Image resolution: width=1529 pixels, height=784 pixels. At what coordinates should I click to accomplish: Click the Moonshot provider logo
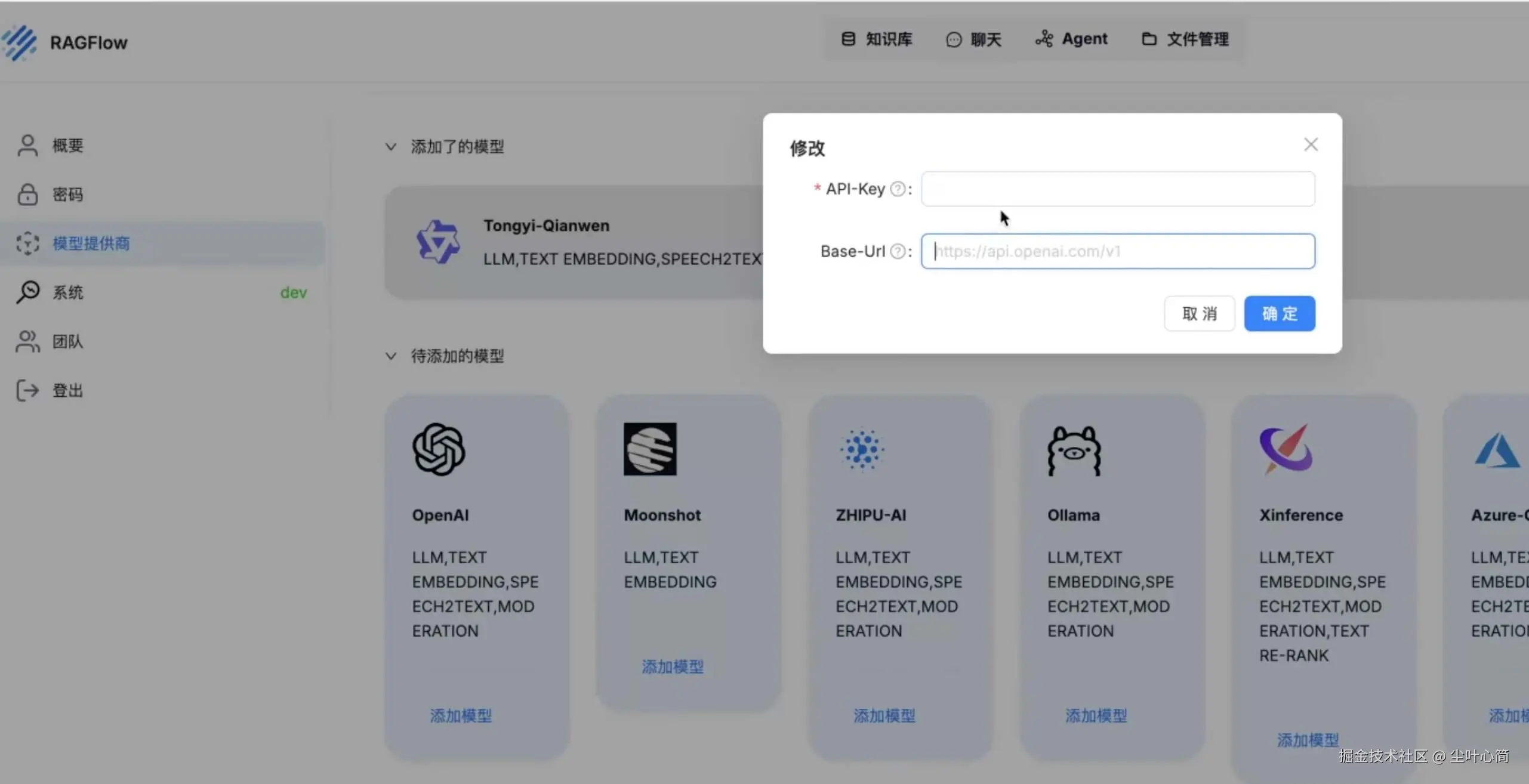(650, 449)
